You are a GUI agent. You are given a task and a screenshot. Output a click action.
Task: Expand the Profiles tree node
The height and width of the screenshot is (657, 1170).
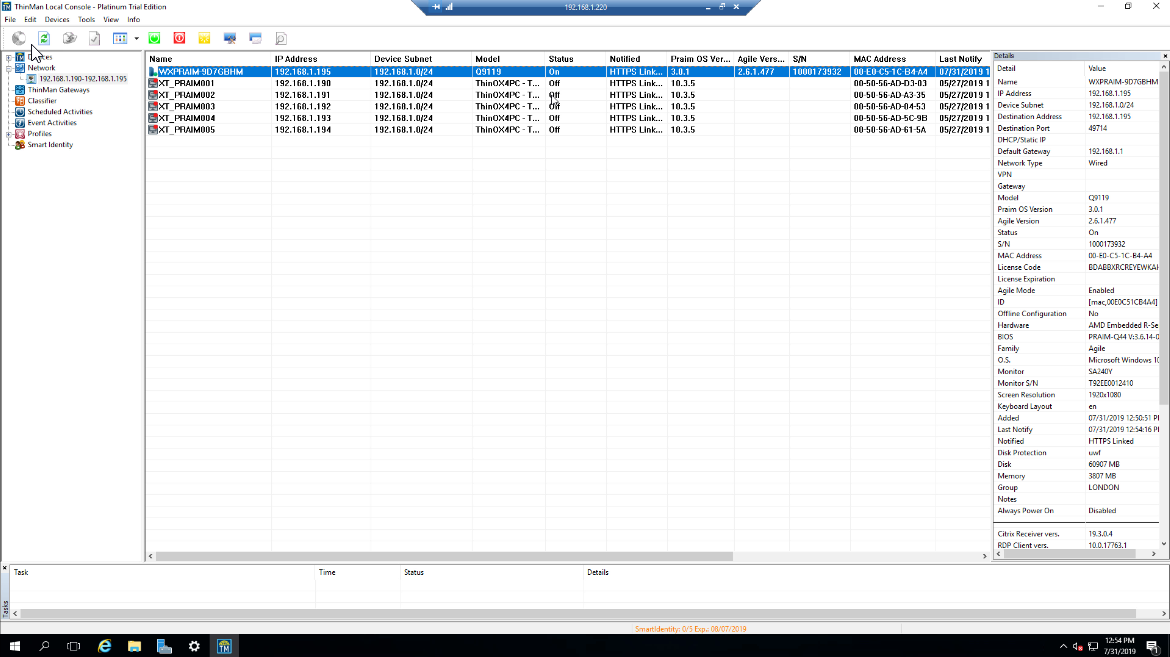click(8, 134)
